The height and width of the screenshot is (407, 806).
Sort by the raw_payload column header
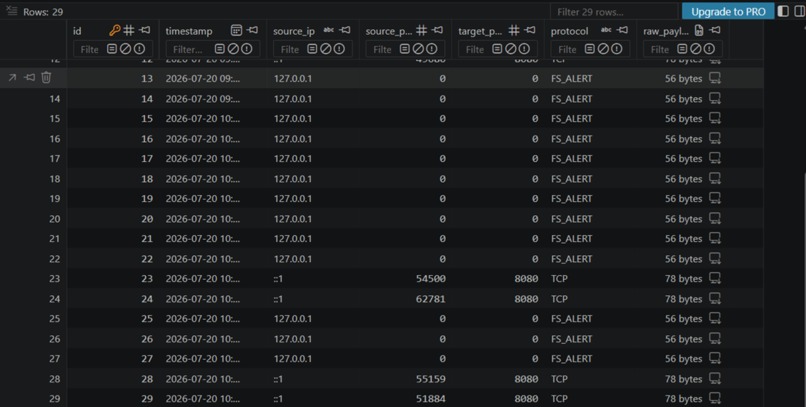coord(666,31)
